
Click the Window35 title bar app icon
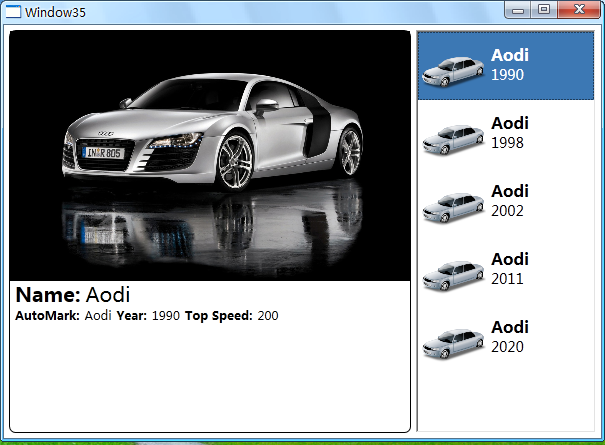(x=14, y=12)
